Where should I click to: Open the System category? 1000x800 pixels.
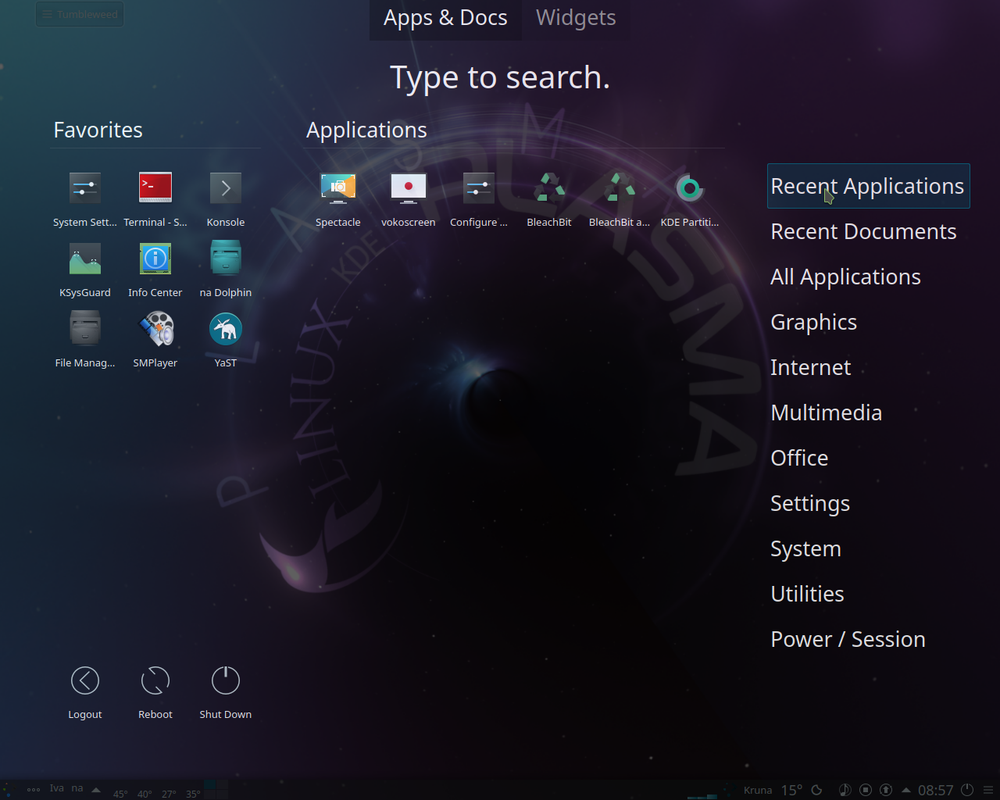click(806, 549)
